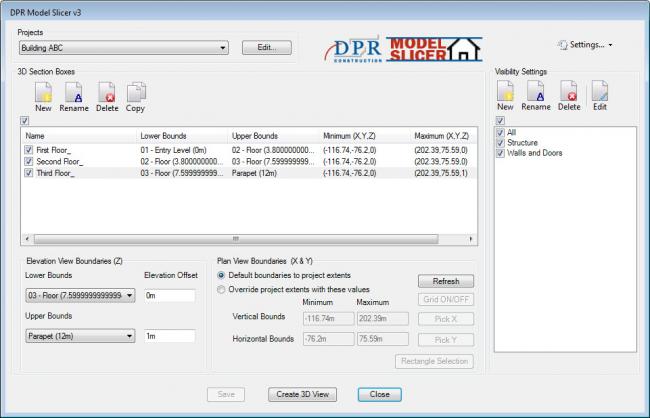Viewport: 650px width, 418px height.
Task: Sort by the Lower Bounds column header
Action: [x=164, y=135]
